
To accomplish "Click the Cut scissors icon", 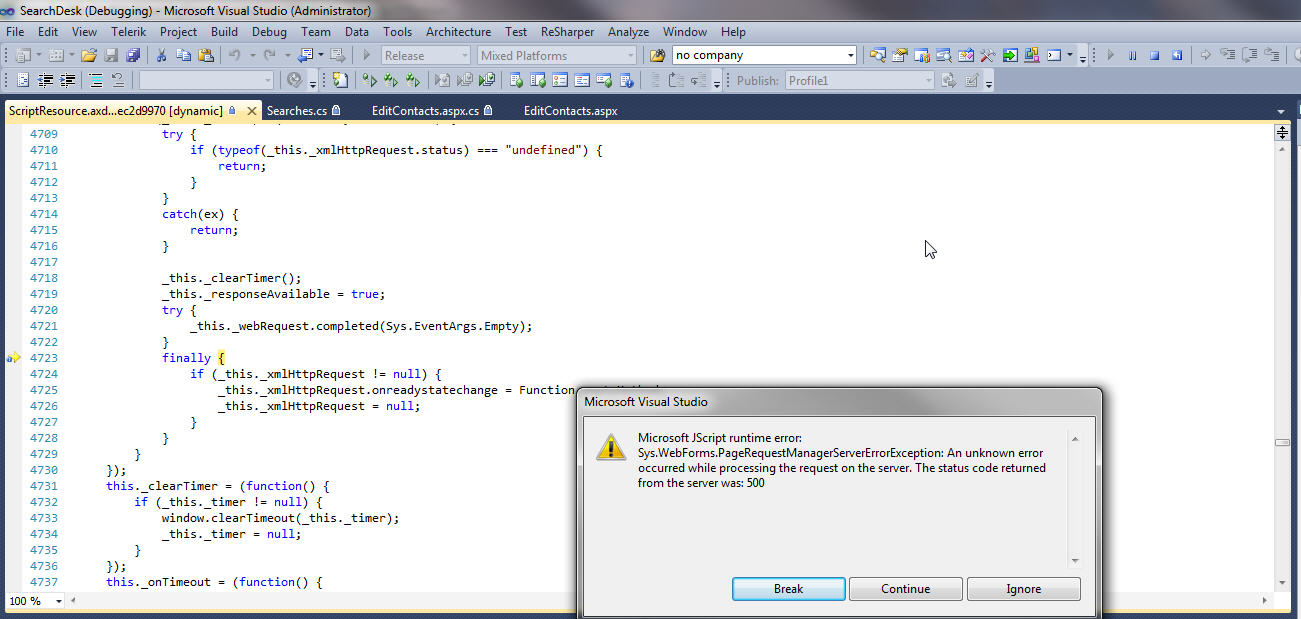I will tap(161, 56).
